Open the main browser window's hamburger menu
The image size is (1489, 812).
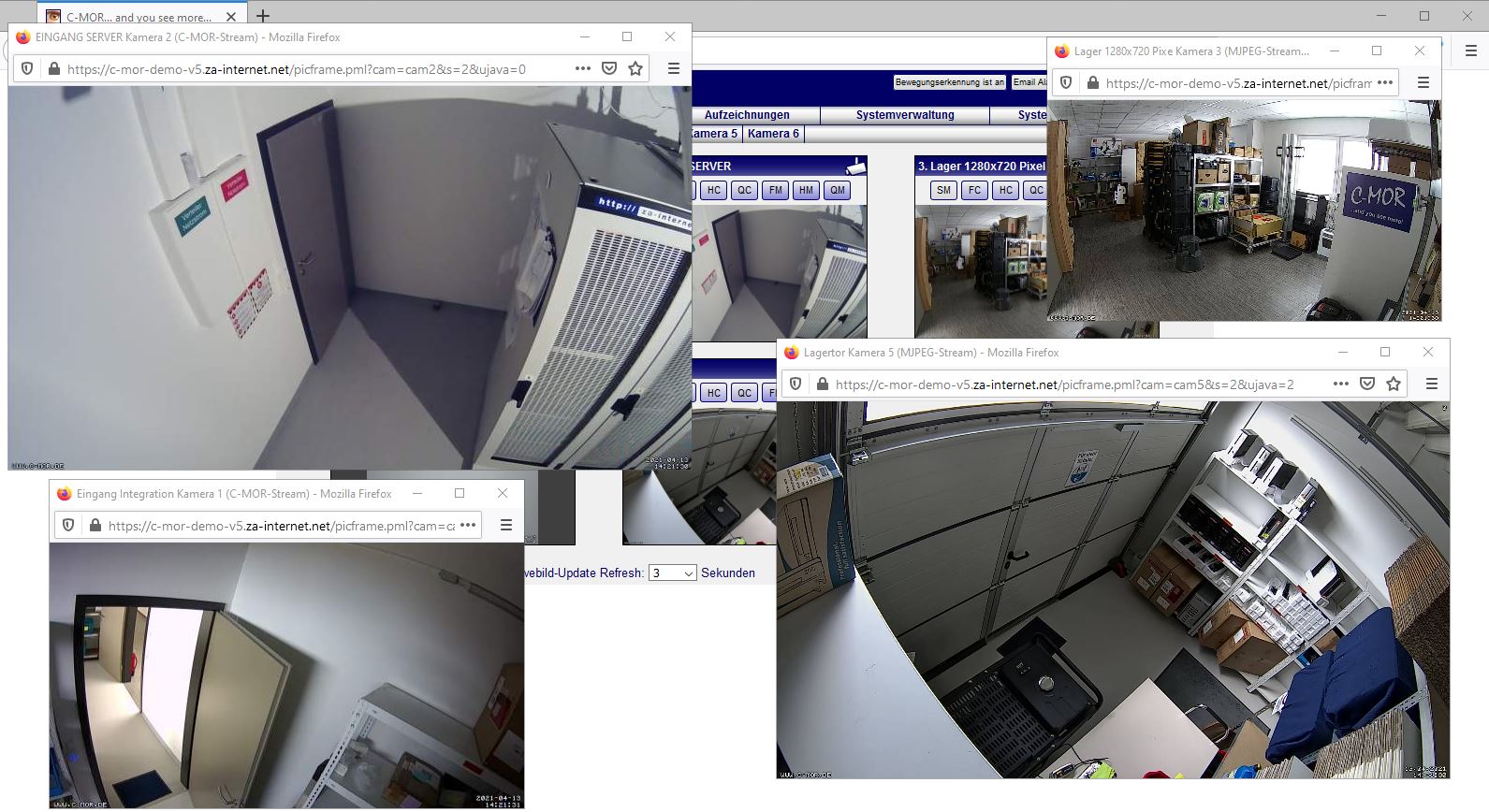[x=1471, y=51]
